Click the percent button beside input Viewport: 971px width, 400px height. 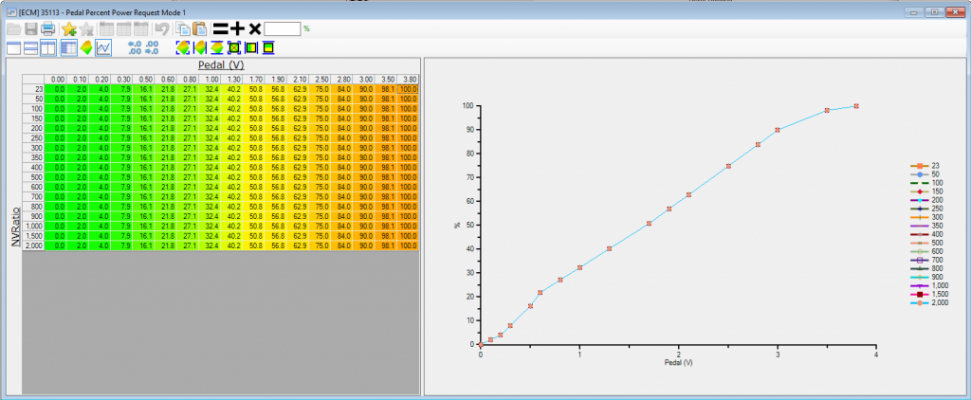(x=307, y=28)
